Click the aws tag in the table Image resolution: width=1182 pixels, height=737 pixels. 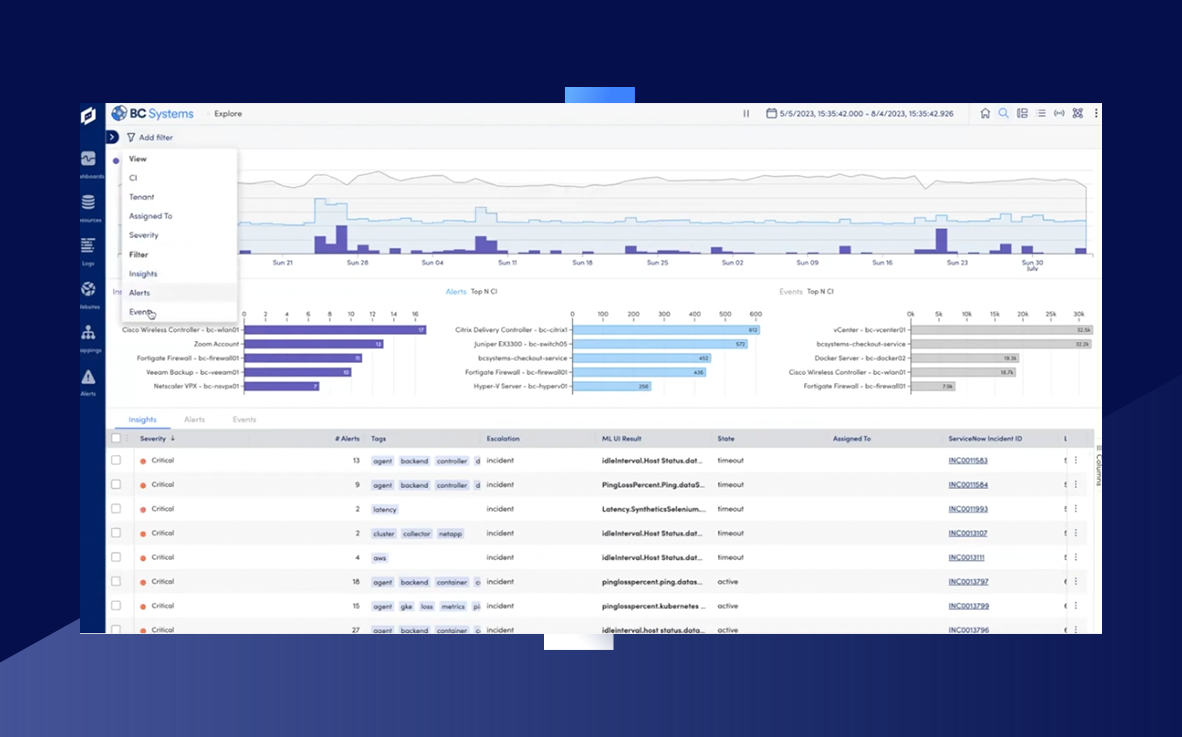coord(380,558)
